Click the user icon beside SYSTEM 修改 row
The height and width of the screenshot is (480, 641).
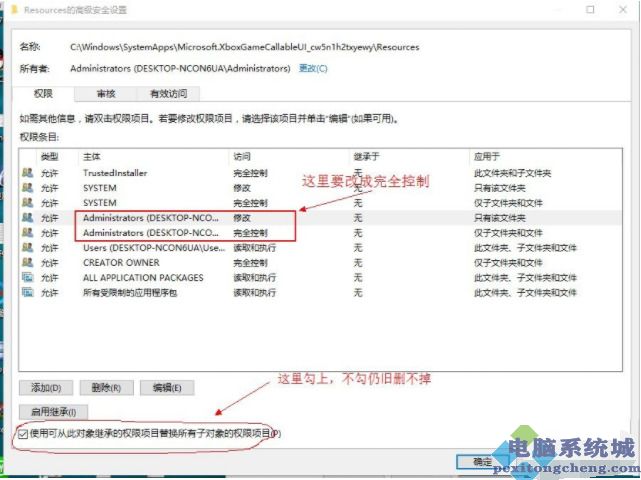tap(28, 188)
